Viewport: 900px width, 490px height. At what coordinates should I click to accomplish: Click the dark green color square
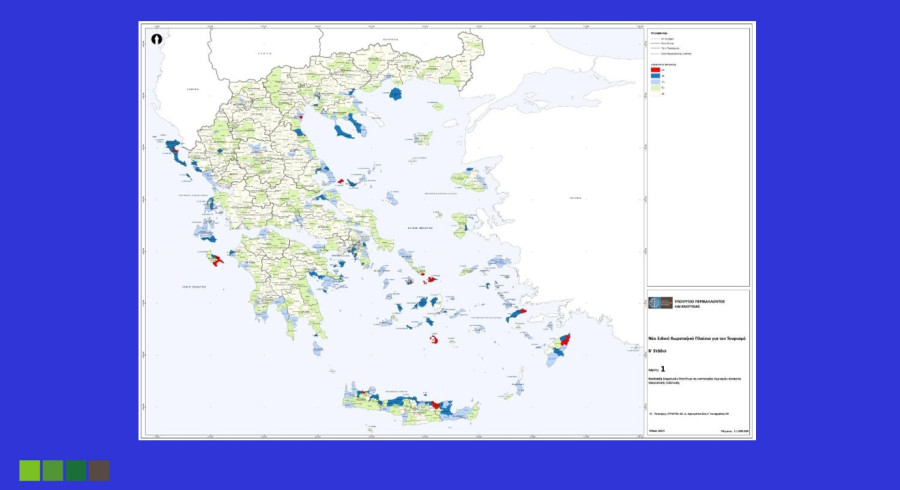coord(76,470)
